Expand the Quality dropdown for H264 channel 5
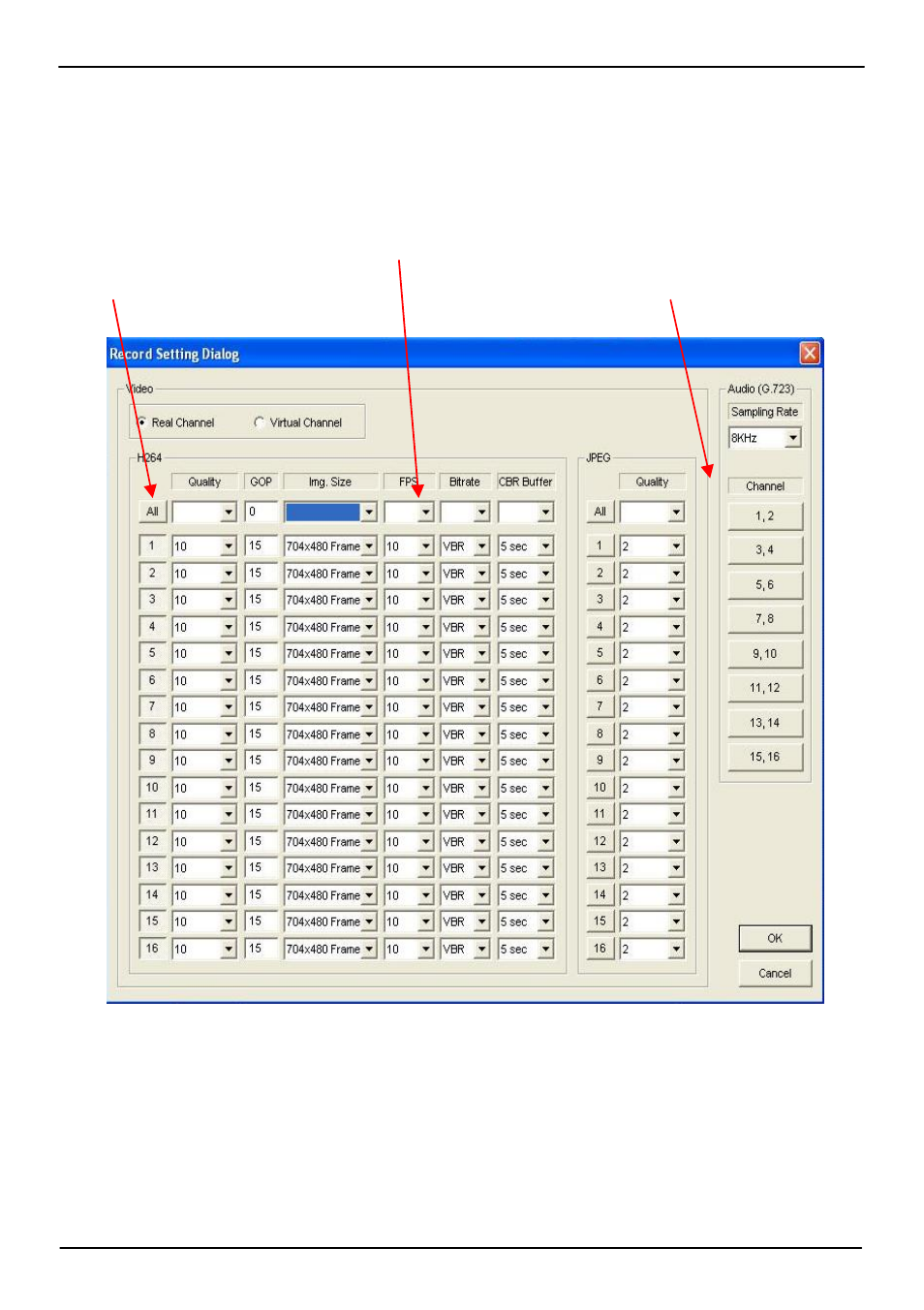This screenshot has height=1310, width=924. 229,654
